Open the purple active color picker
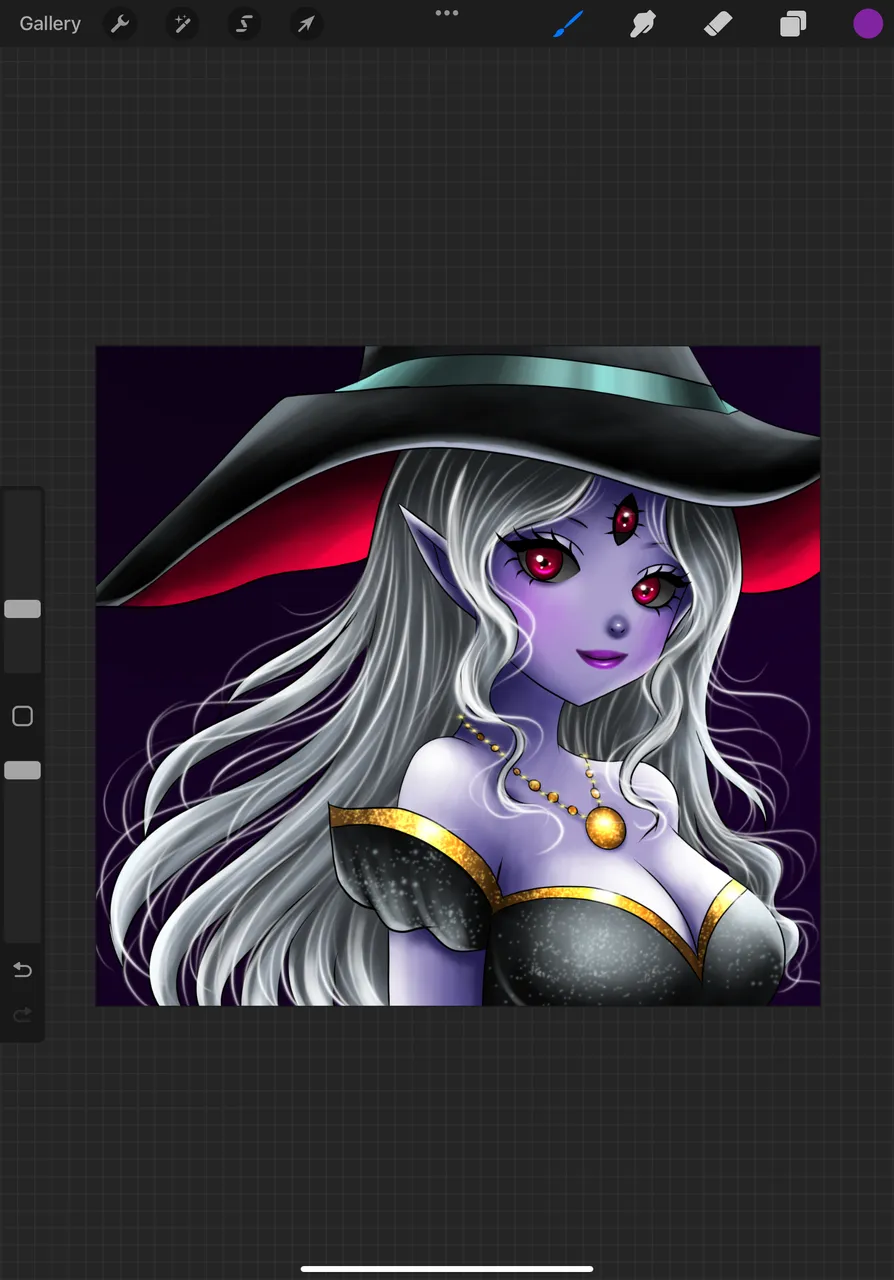The width and height of the screenshot is (894, 1280). tap(868, 24)
